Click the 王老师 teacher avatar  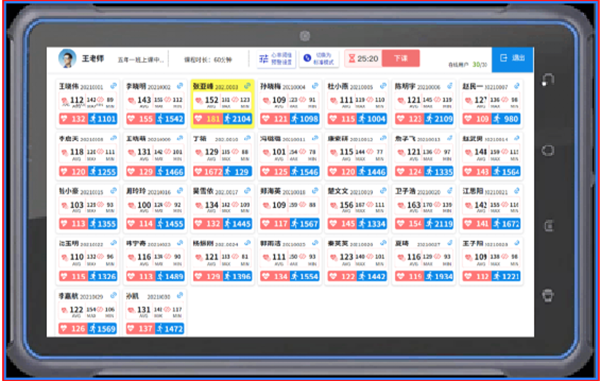(67, 59)
